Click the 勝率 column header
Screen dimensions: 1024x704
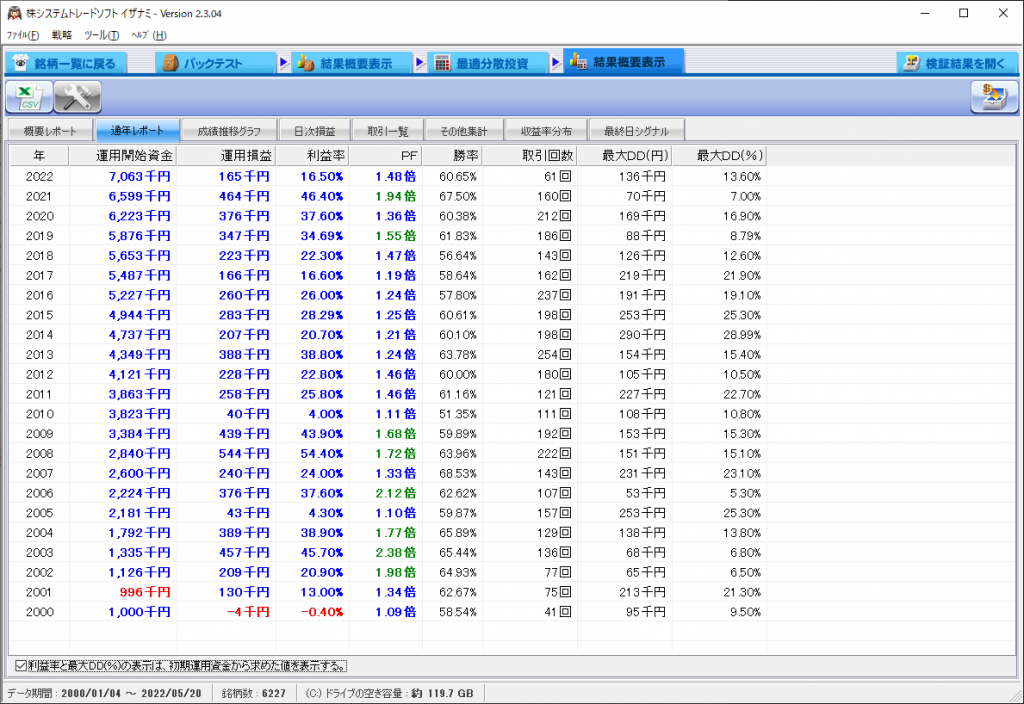452,155
